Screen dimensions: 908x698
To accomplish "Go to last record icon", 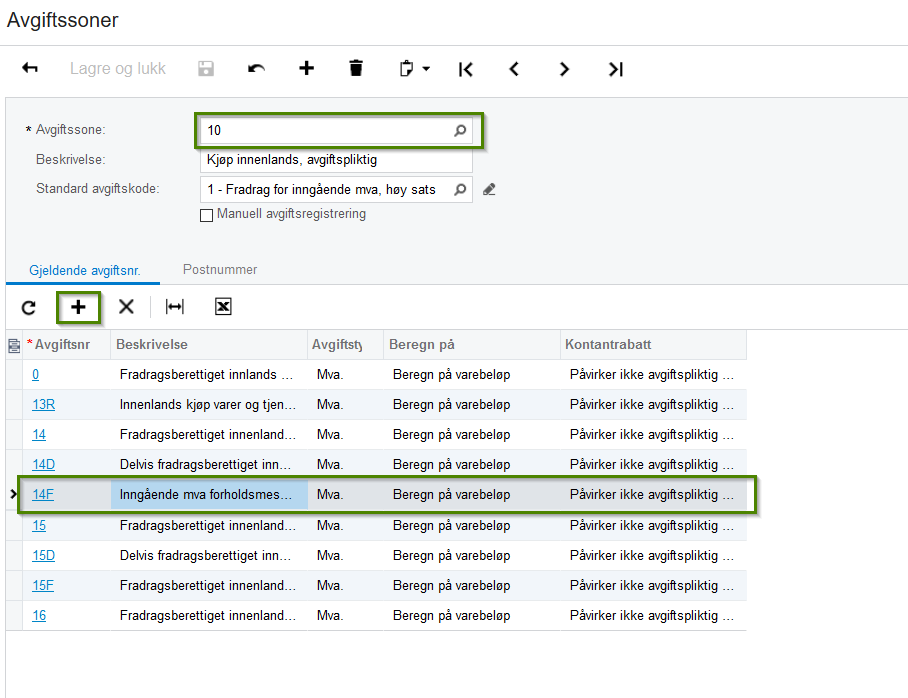I will [616, 69].
